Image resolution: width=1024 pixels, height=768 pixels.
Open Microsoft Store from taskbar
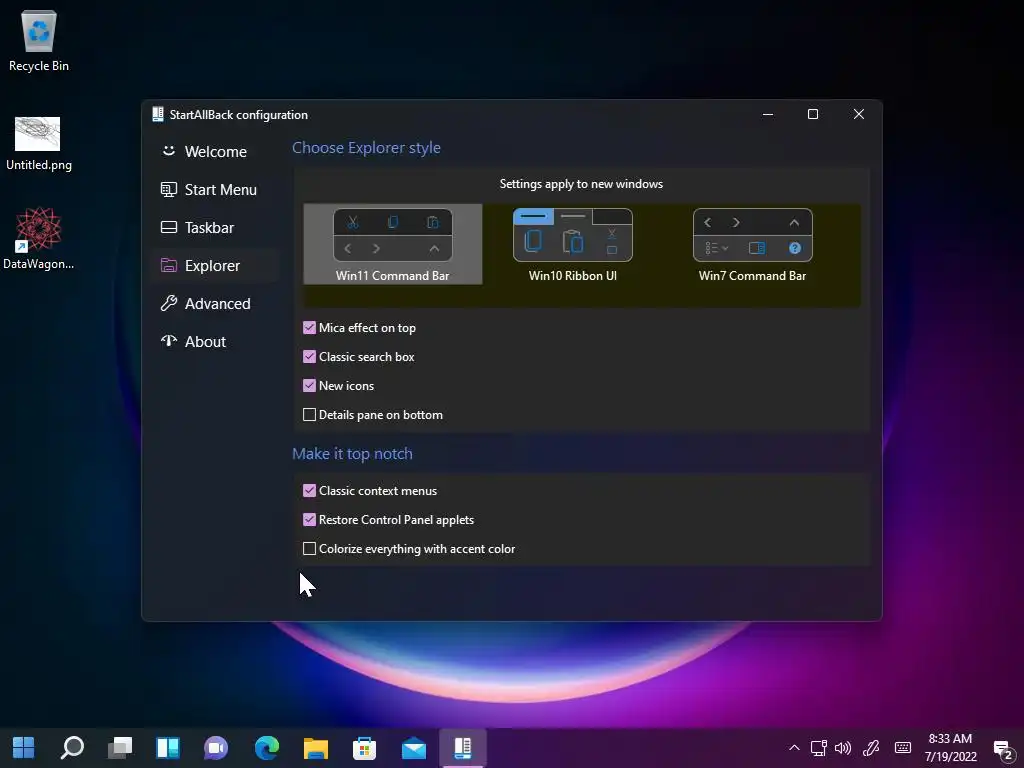click(364, 748)
